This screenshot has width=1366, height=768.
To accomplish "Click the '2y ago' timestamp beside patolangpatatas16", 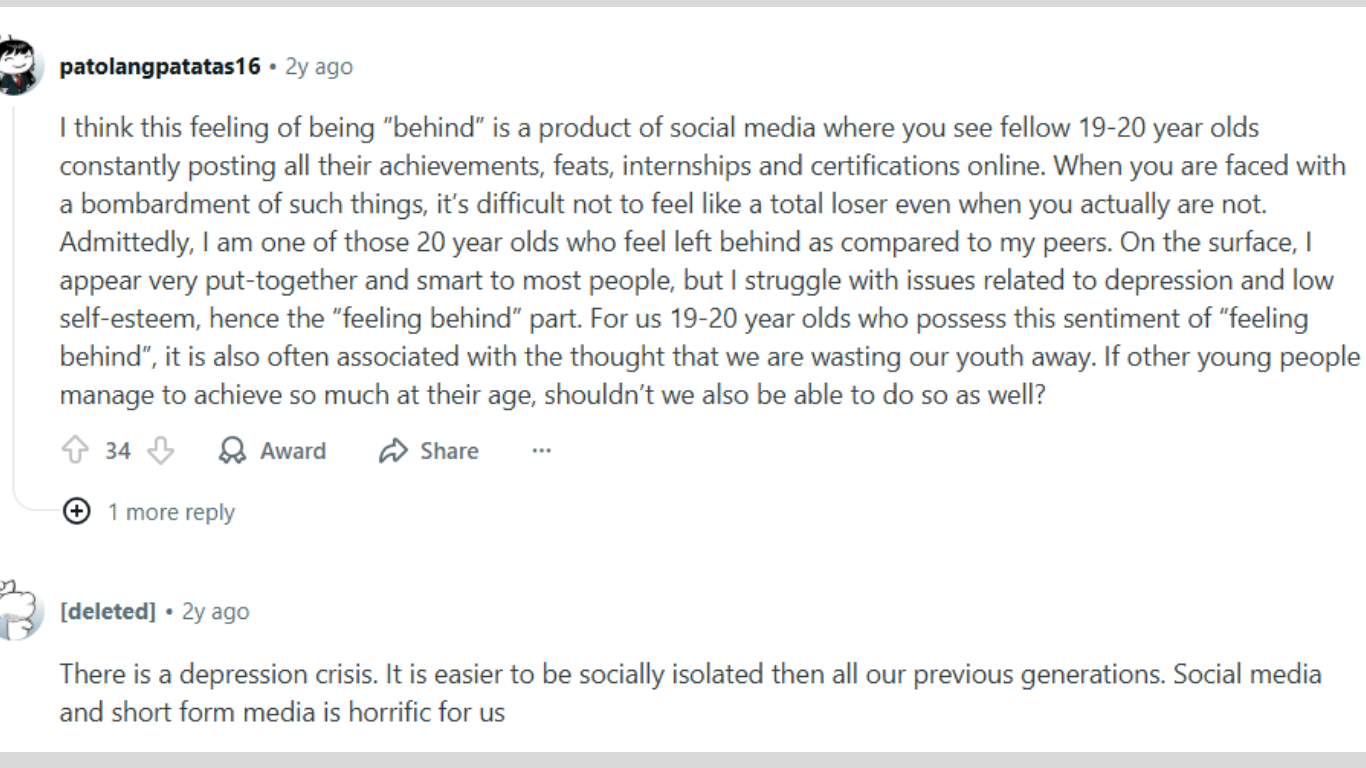I will (x=319, y=67).
